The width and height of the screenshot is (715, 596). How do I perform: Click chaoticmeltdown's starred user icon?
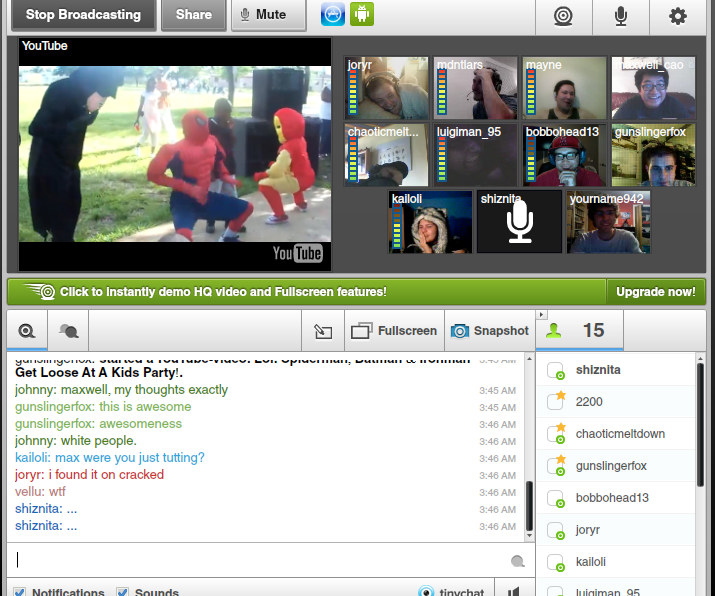pyautogui.click(x=556, y=434)
